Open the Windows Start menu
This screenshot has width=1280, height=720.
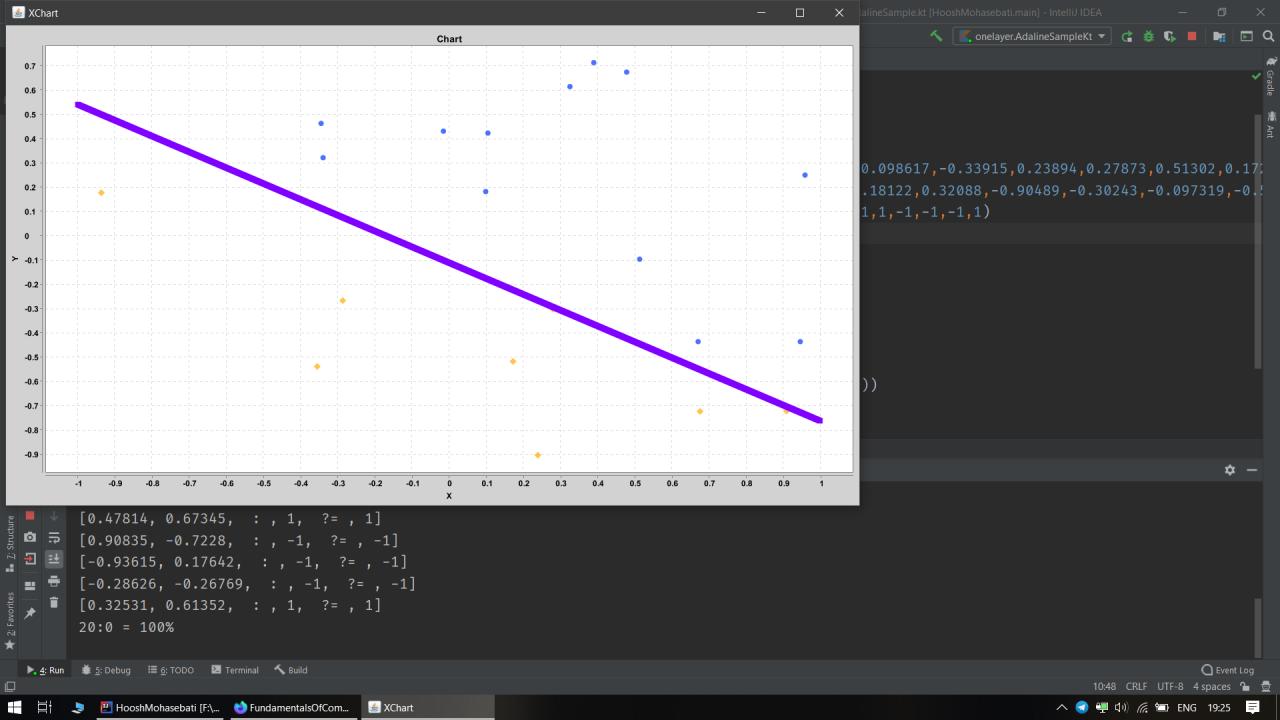coord(15,707)
